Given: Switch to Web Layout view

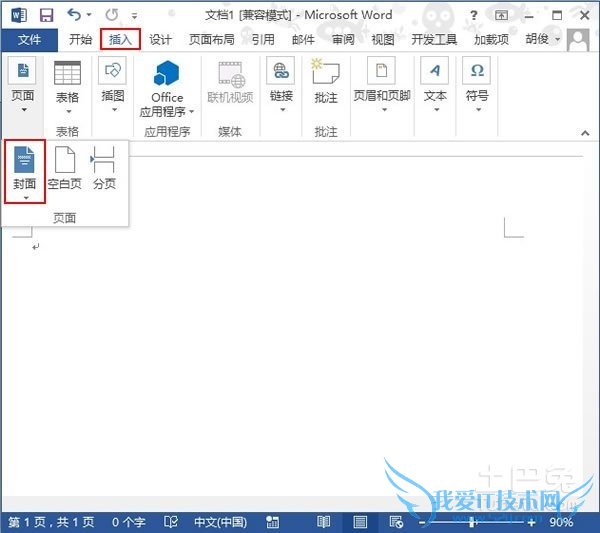Looking at the screenshot, I should pyautogui.click(x=396, y=522).
